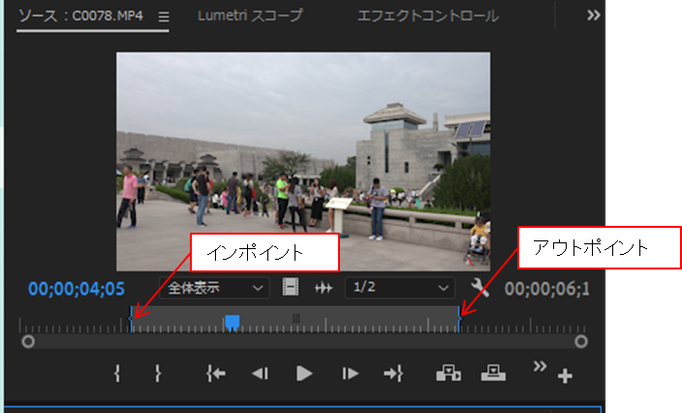Switch to the エフェクトコントロール tab
The height and width of the screenshot is (413, 682).
(428, 16)
